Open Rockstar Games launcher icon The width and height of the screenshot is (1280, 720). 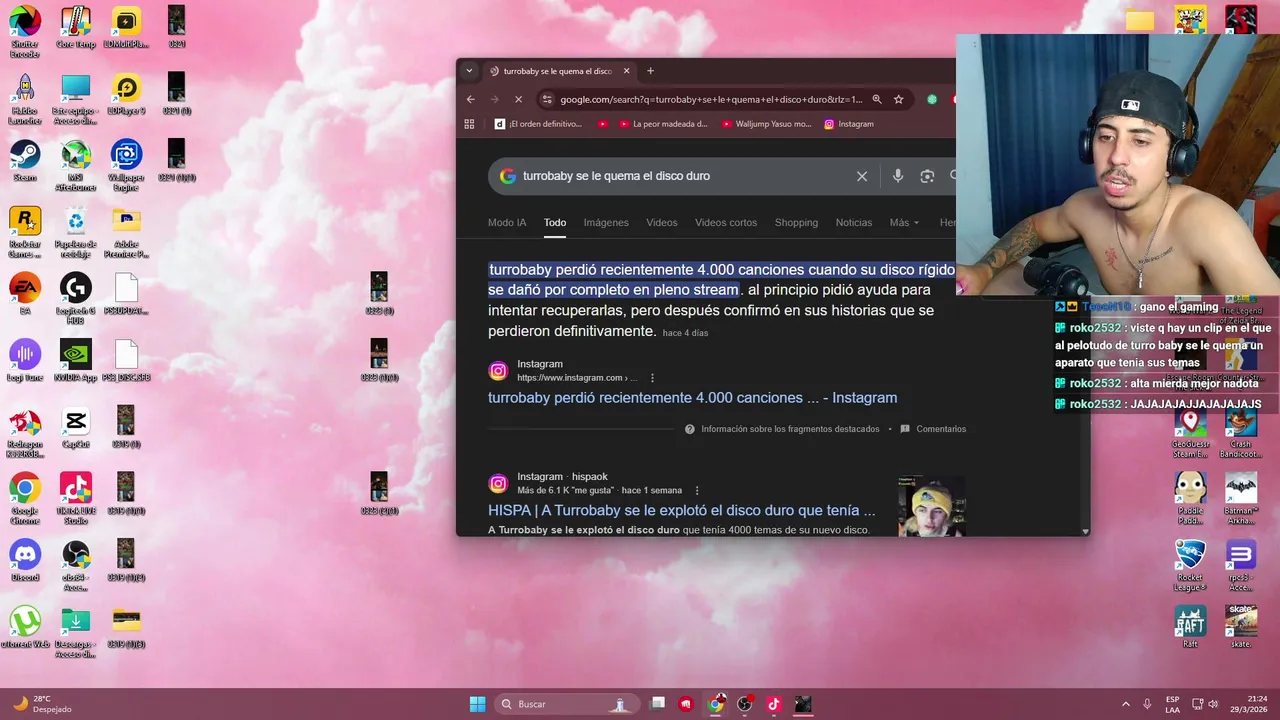pyautogui.click(x=25, y=230)
